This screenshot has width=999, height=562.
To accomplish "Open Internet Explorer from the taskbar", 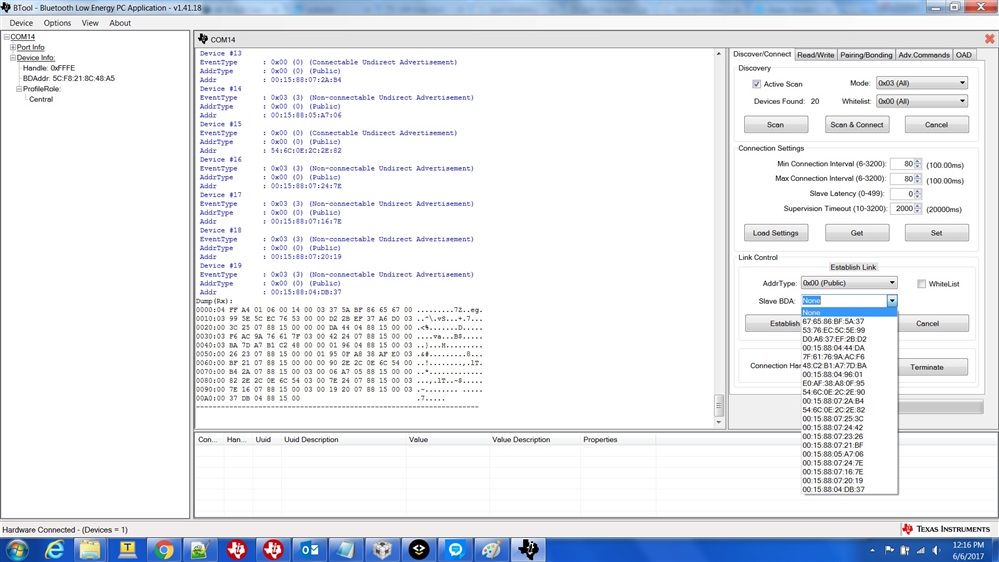I will point(55,549).
